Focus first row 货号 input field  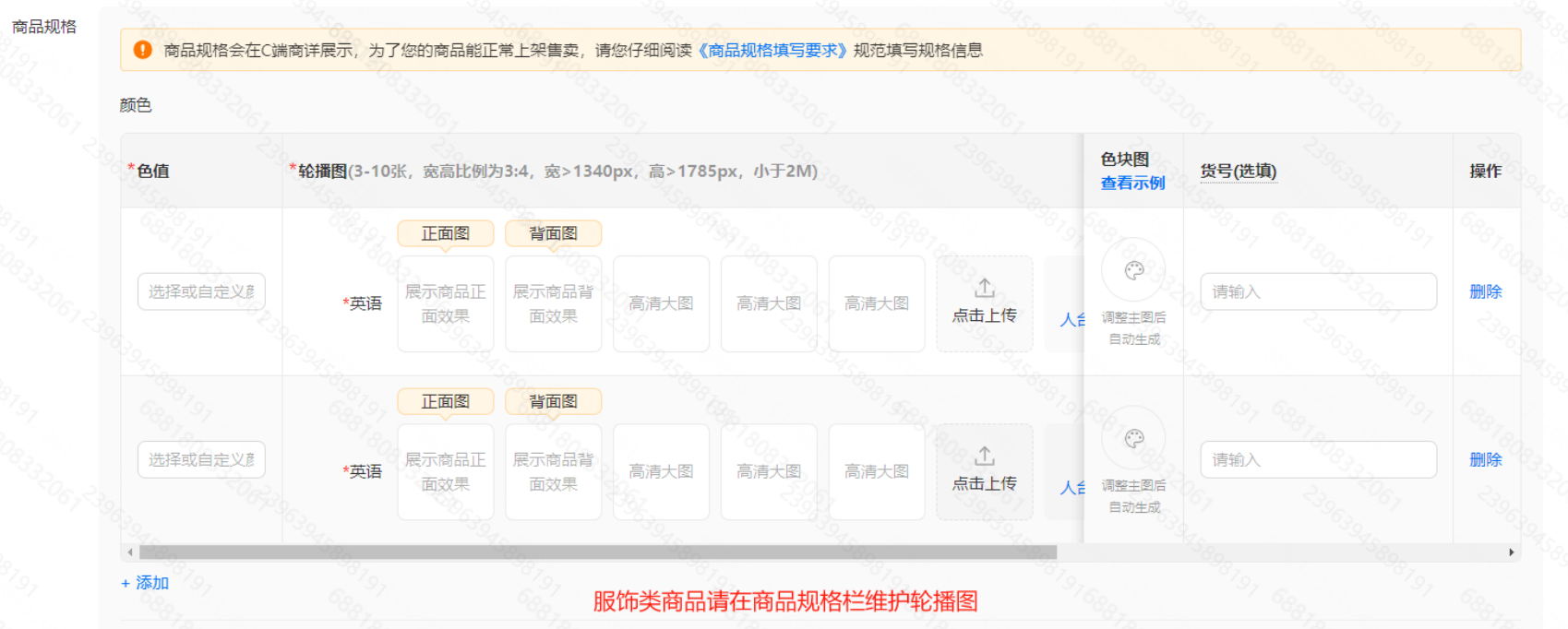pyautogui.click(x=1318, y=291)
